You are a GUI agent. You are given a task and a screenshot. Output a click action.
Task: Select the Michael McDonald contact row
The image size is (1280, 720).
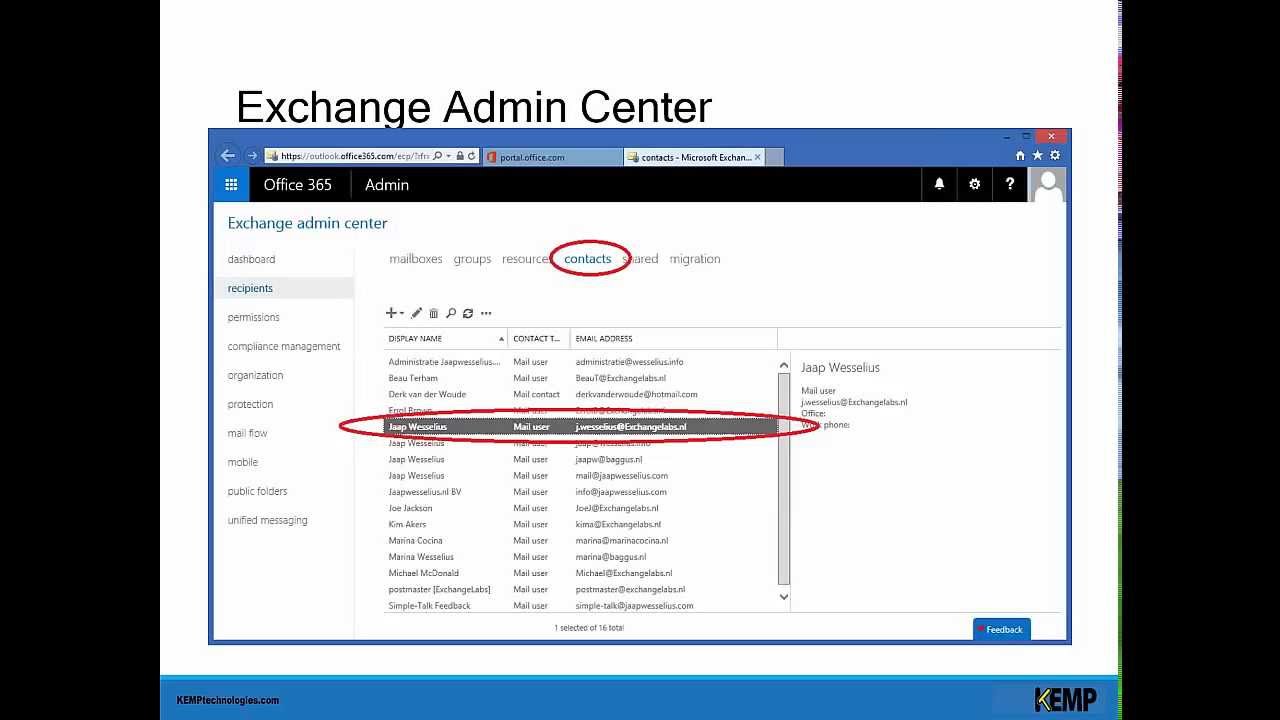point(580,573)
